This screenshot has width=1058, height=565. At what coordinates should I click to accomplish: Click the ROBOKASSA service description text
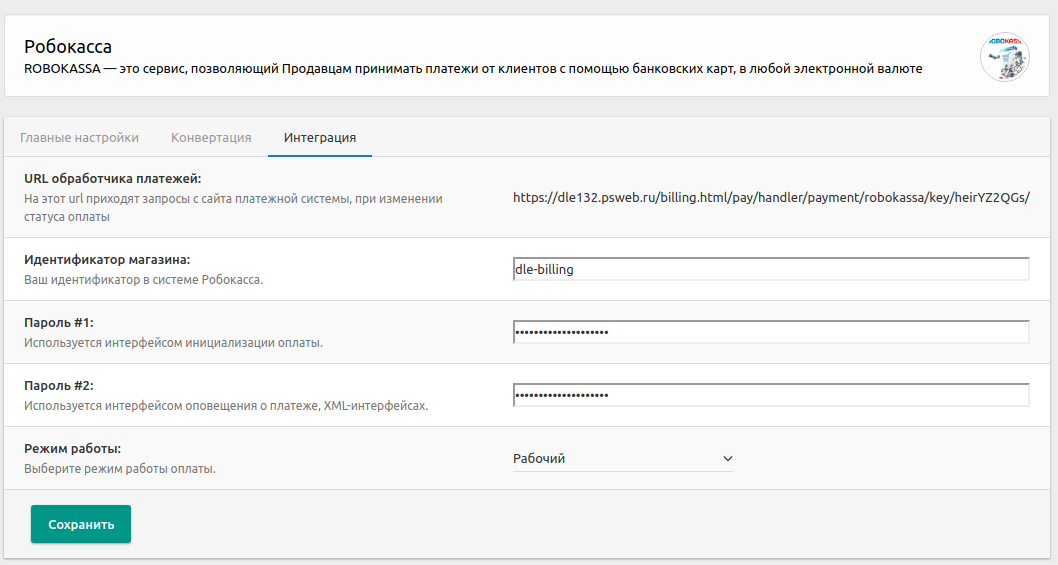pos(473,69)
